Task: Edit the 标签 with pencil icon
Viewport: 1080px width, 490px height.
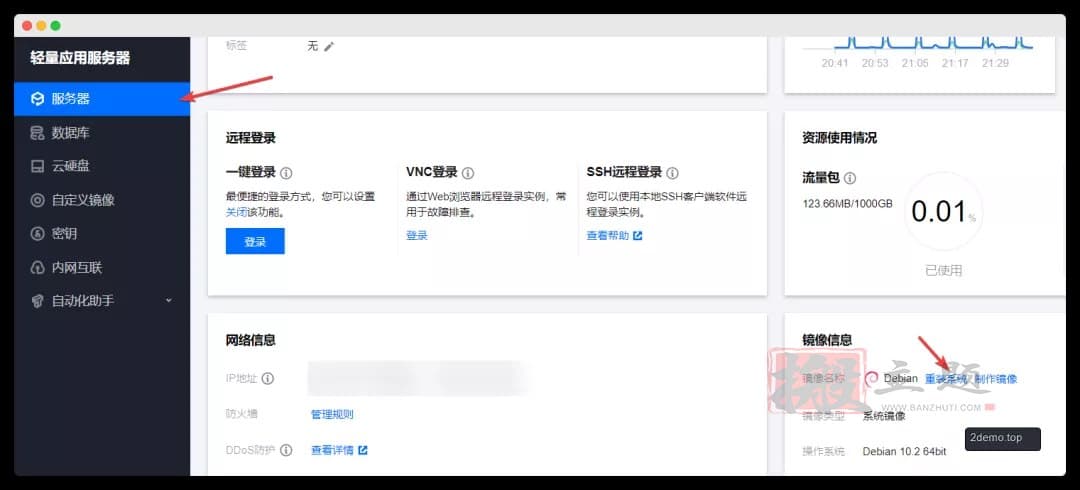Action: (x=329, y=46)
